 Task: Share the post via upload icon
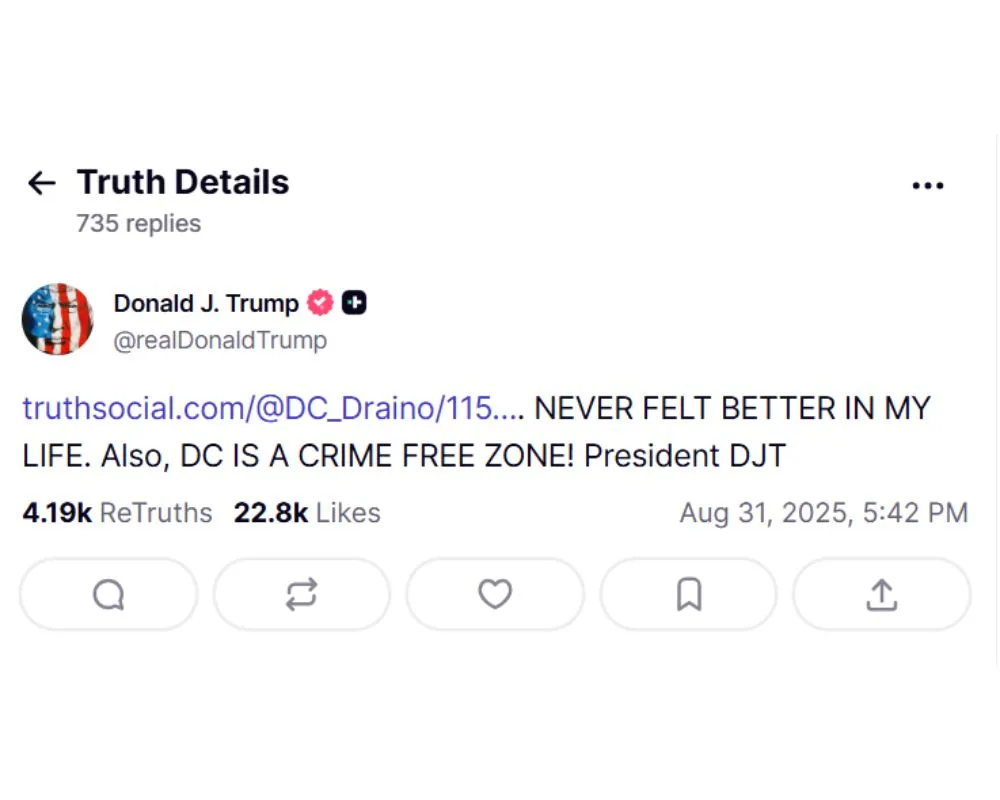(x=881, y=595)
